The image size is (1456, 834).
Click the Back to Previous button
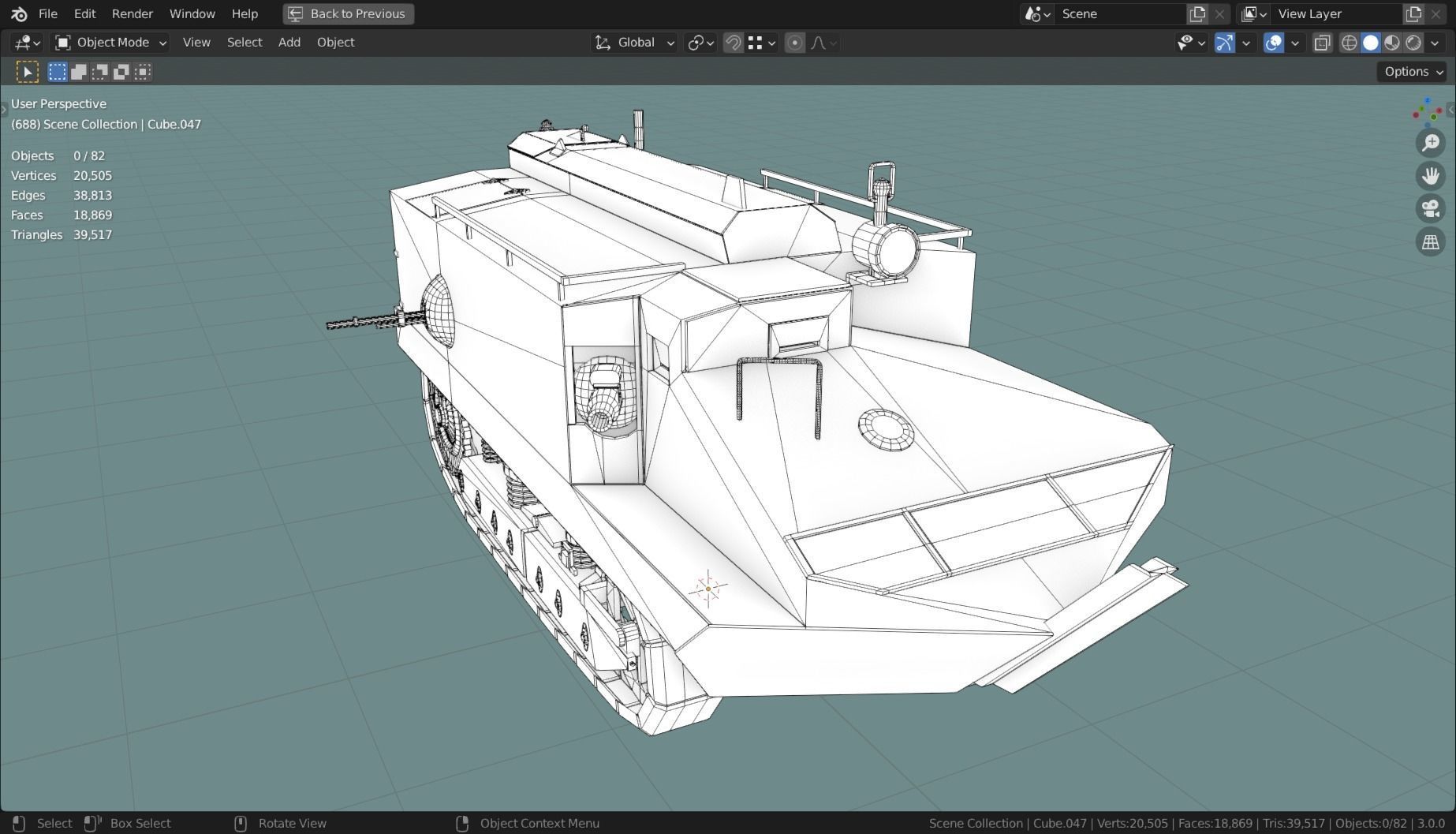tap(348, 13)
